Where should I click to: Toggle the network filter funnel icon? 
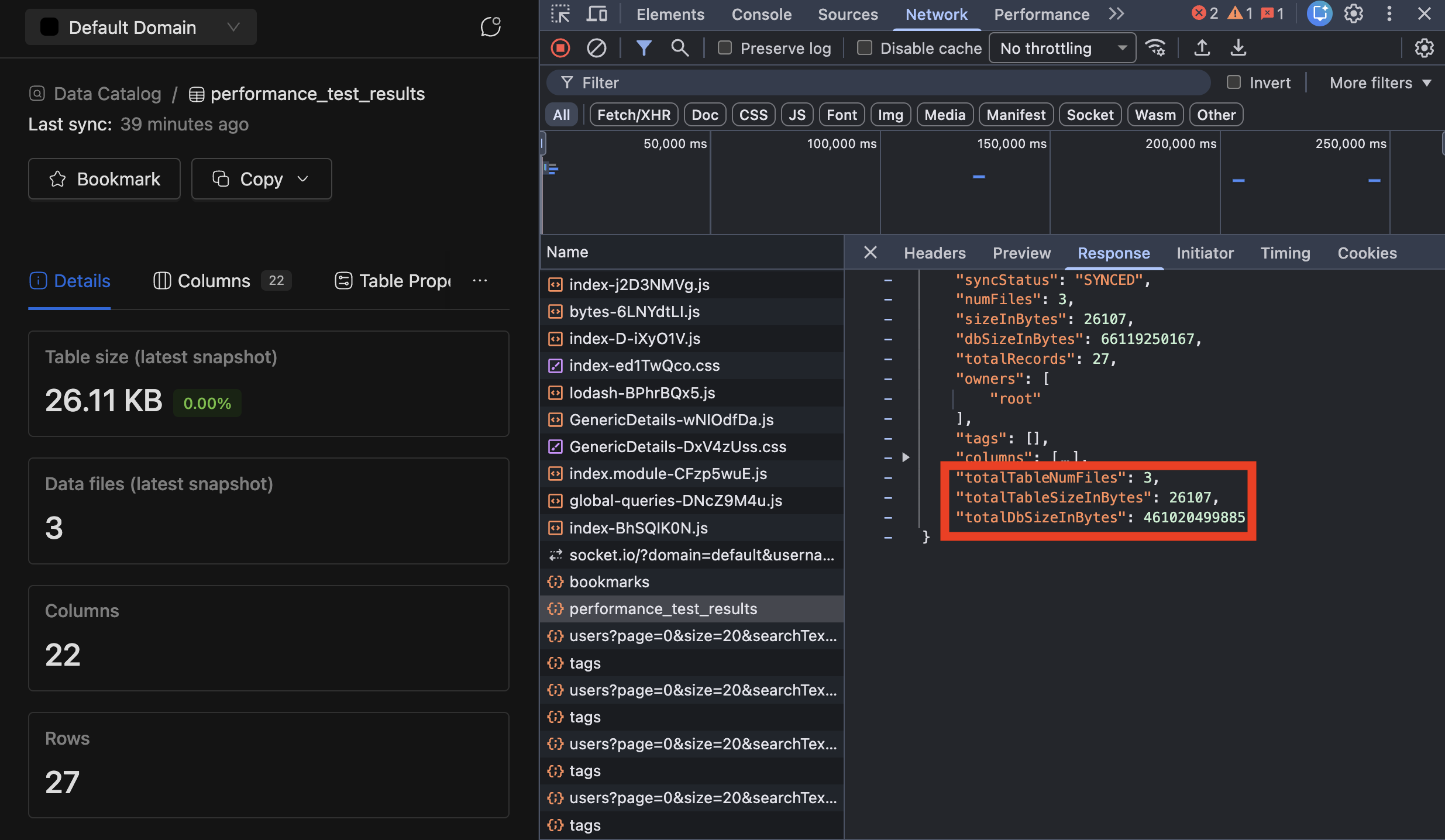pyautogui.click(x=644, y=48)
